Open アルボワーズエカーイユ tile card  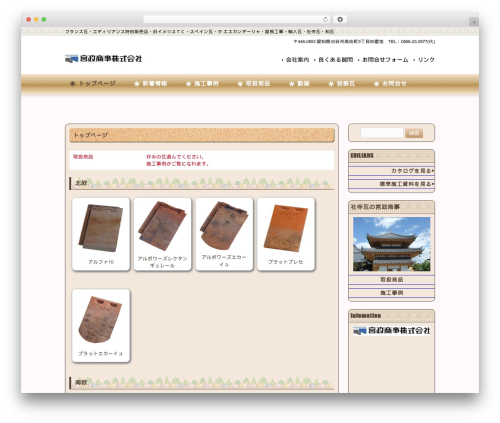(x=224, y=234)
